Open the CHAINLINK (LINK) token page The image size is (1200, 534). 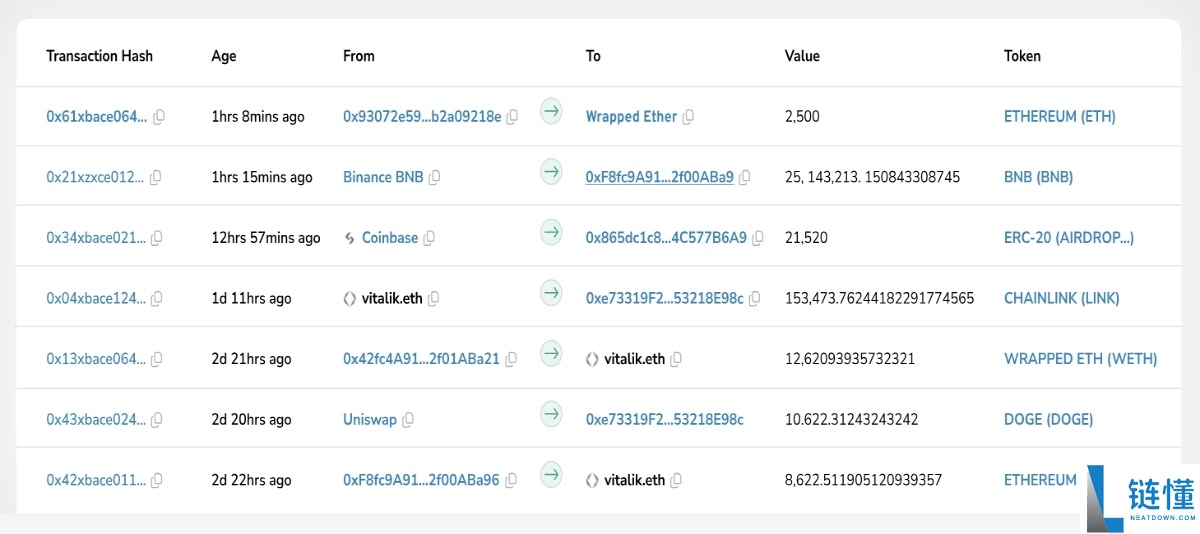click(x=1061, y=298)
